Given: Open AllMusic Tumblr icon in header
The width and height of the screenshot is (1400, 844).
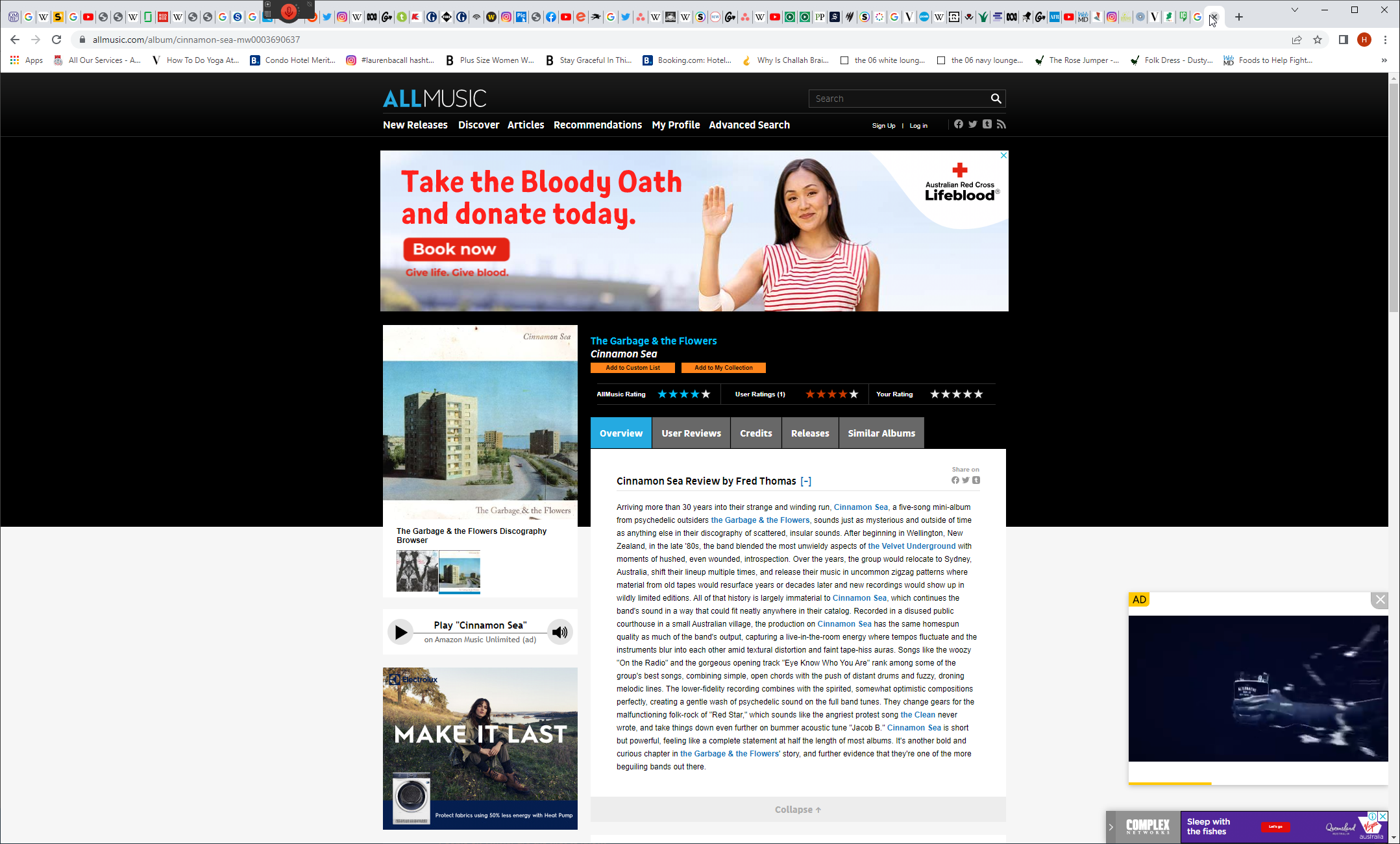Looking at the screenshot, I should coord(987,124).
